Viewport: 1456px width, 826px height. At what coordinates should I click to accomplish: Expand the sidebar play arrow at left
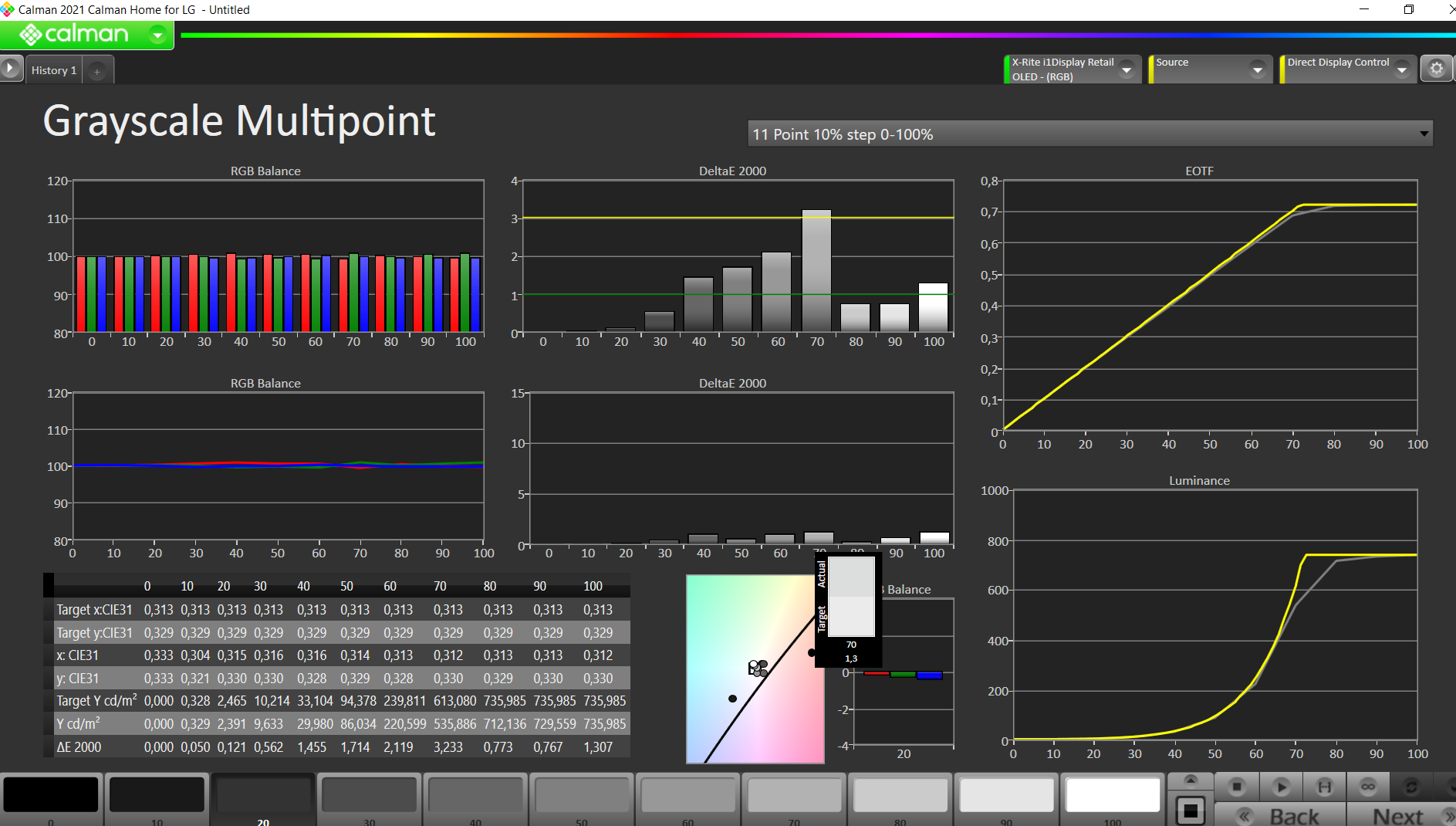click(x=11, y=69)
